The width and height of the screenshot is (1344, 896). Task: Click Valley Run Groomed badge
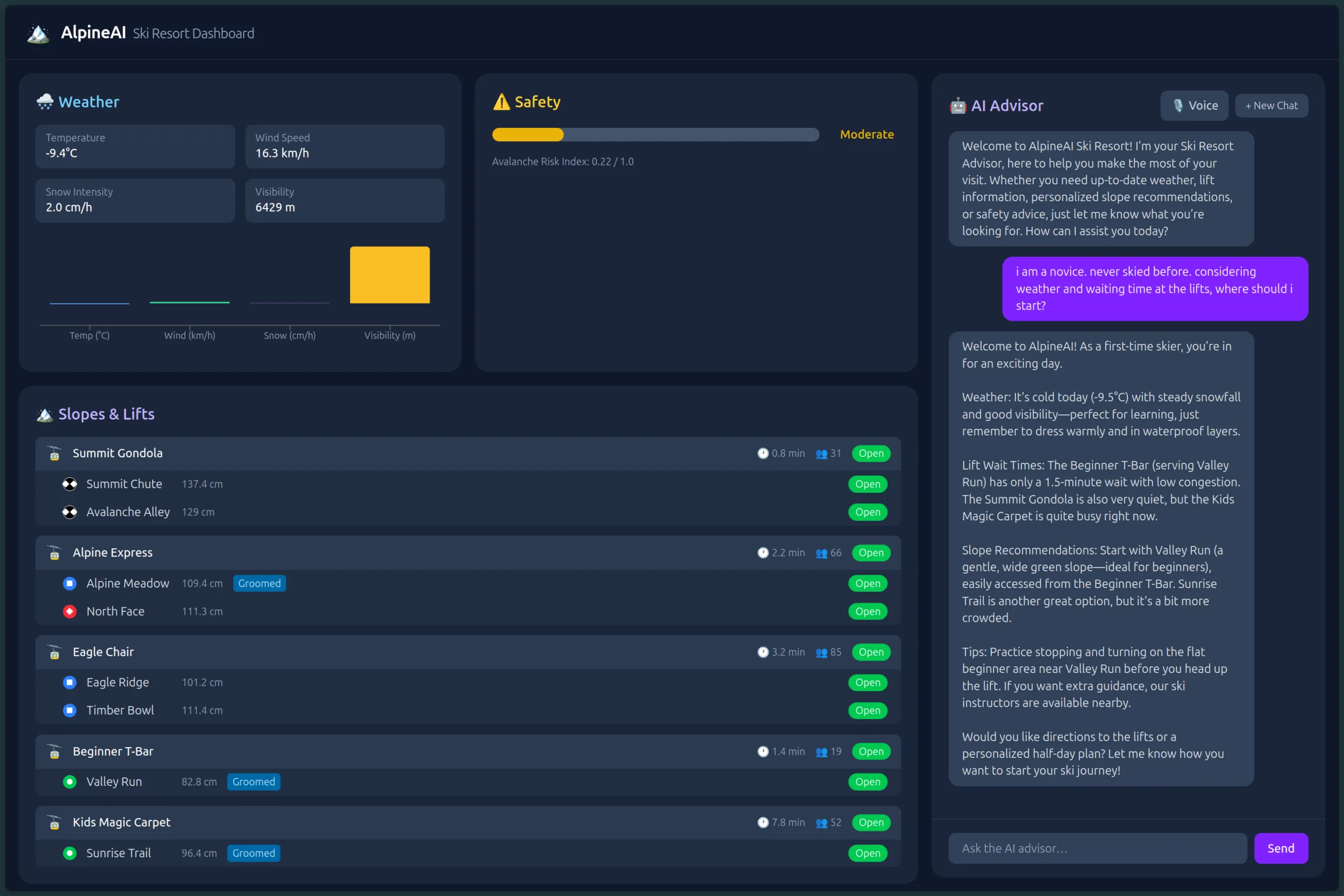[254, 782]
